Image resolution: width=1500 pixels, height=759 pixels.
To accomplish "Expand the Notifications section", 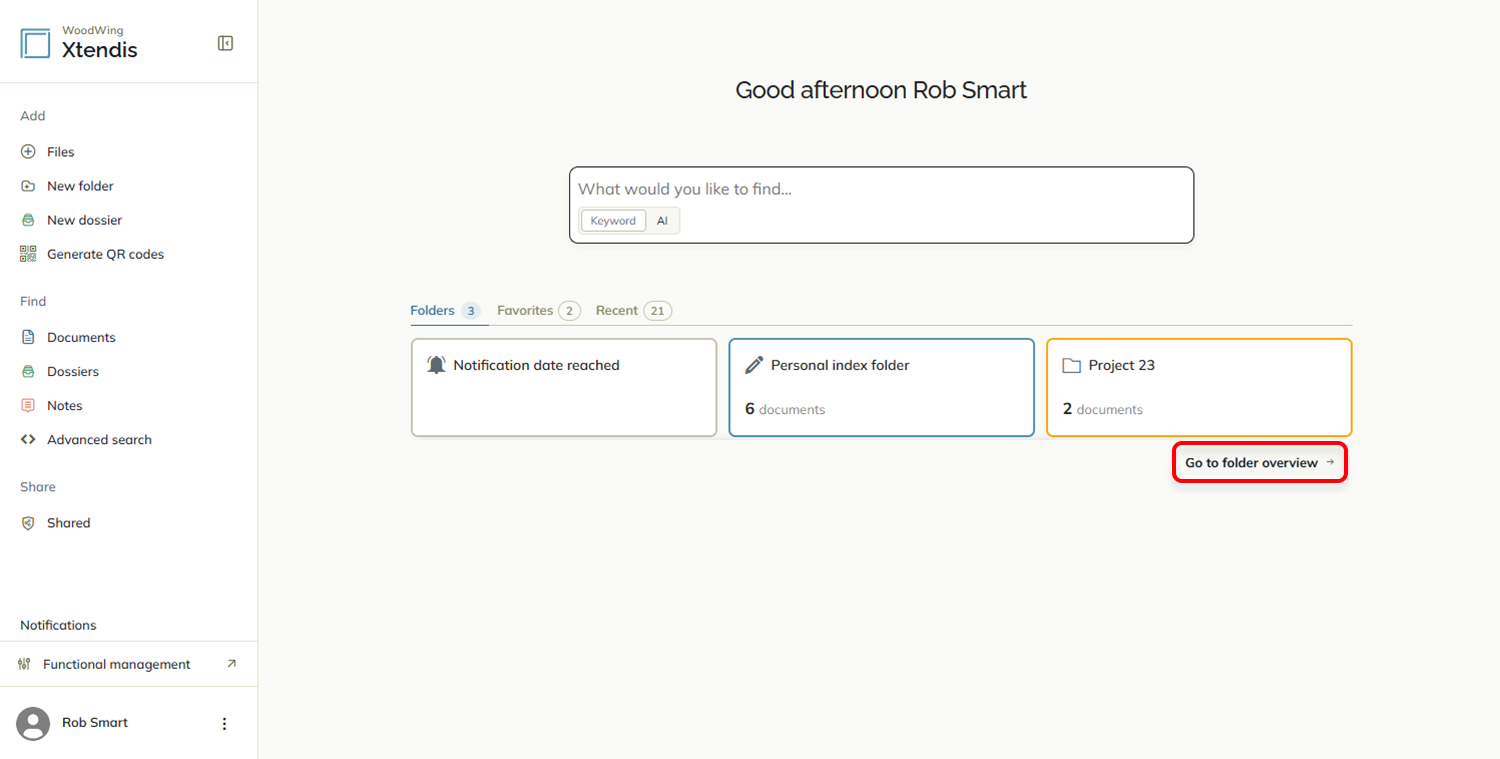I will pyautogui.click(x=58, y=625).
